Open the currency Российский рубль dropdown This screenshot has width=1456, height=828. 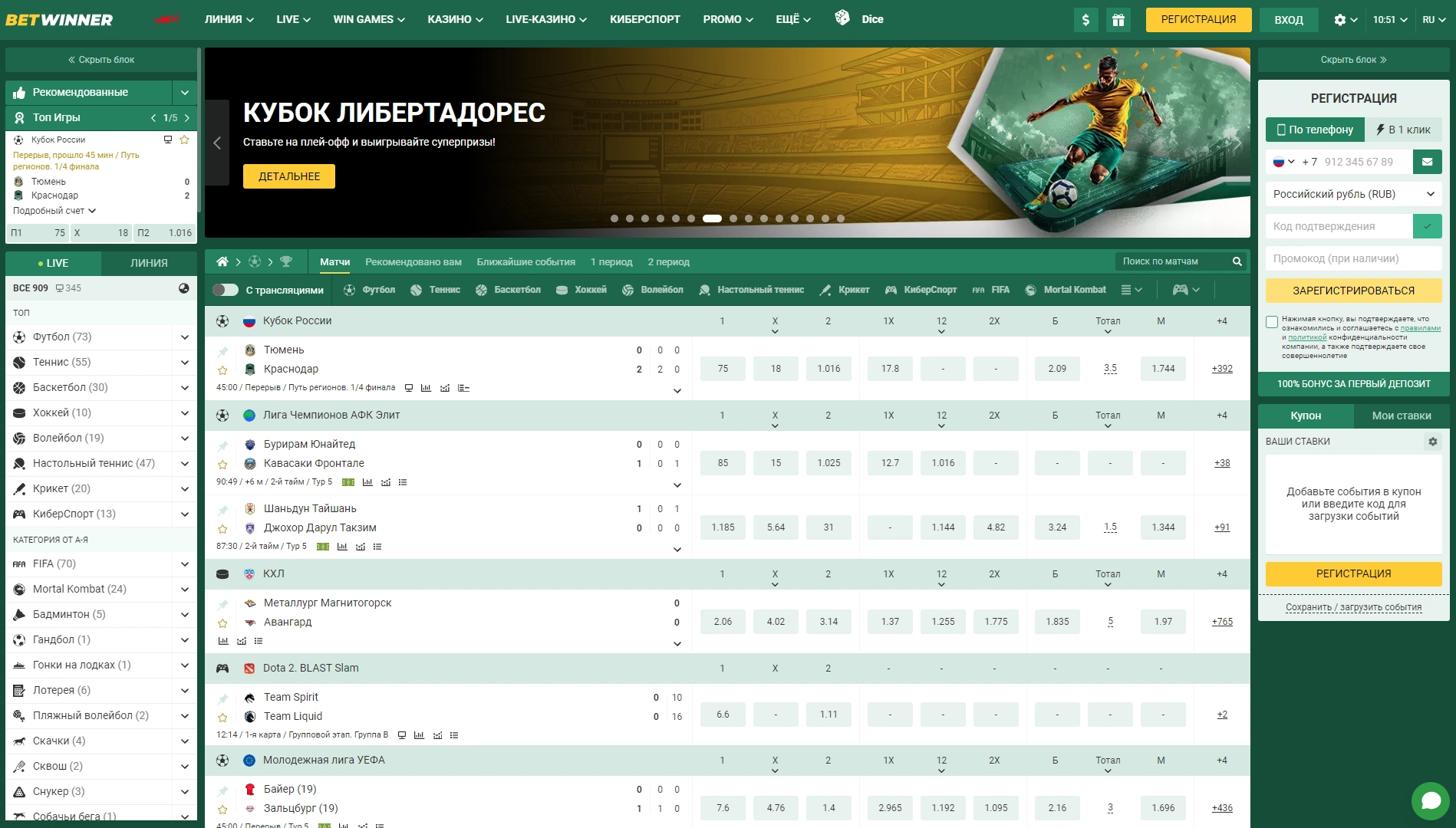(x=1353, y=194)
